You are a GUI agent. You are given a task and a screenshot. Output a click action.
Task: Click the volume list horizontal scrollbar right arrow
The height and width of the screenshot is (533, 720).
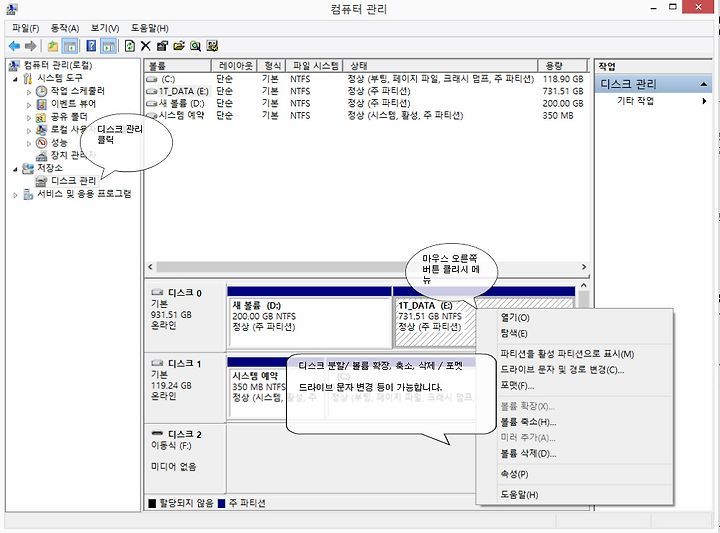584,267
